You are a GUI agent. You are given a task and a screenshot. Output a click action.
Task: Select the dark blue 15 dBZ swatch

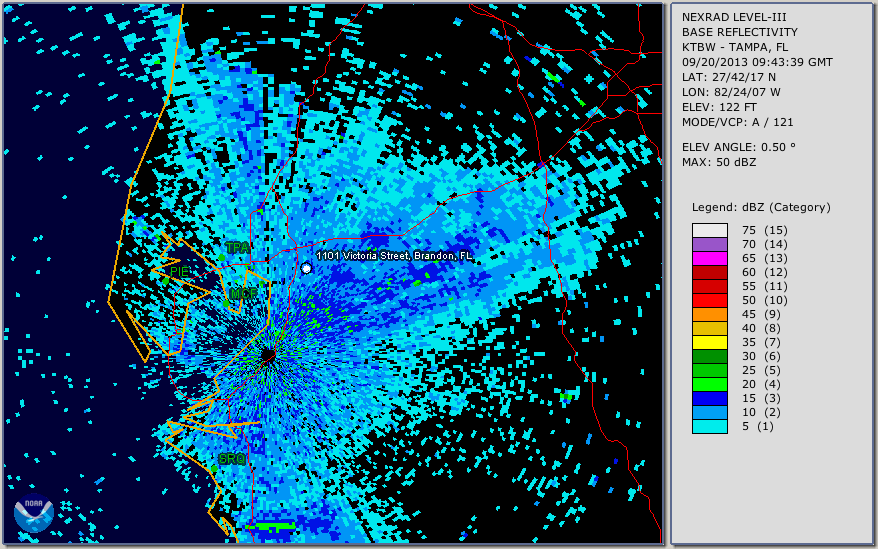point(709,398)
